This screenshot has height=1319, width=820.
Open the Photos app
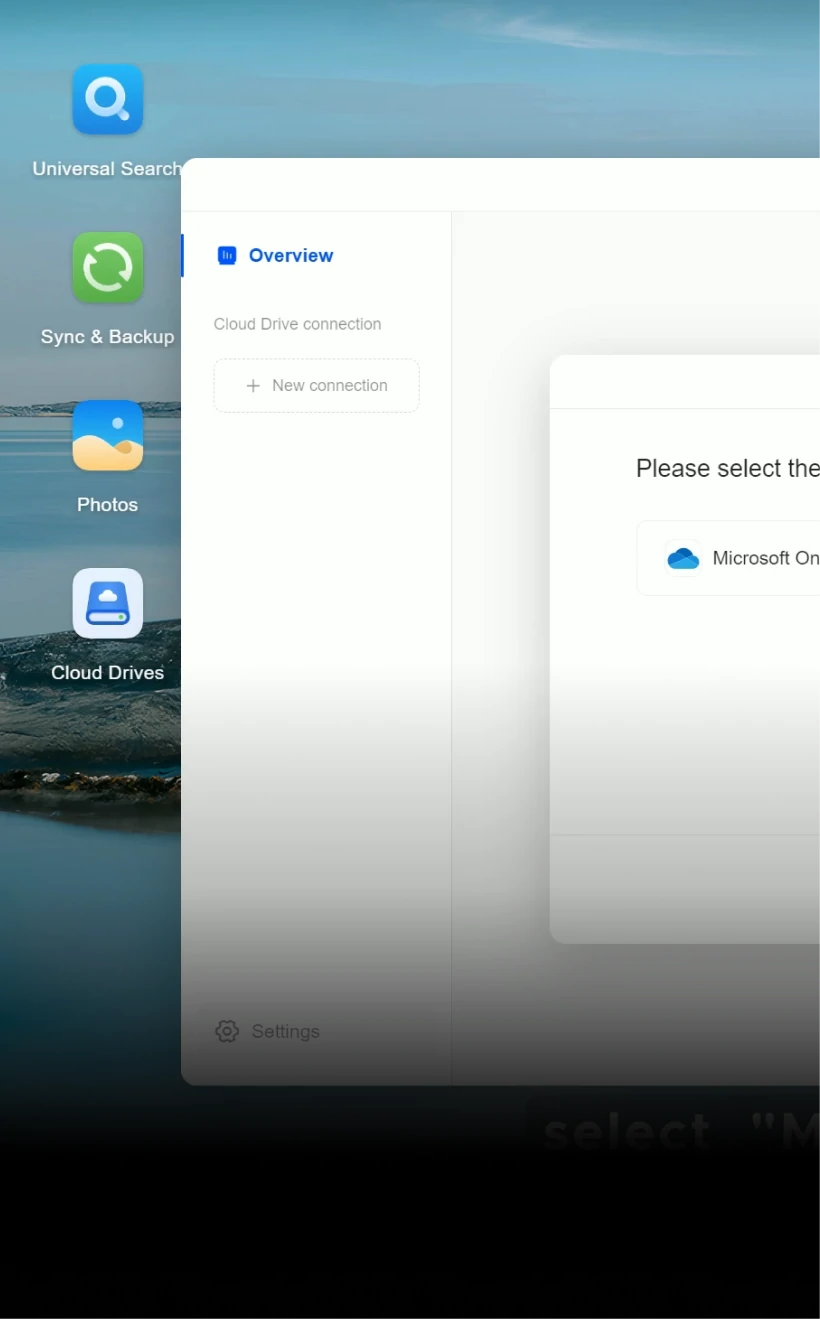point(107,435)
